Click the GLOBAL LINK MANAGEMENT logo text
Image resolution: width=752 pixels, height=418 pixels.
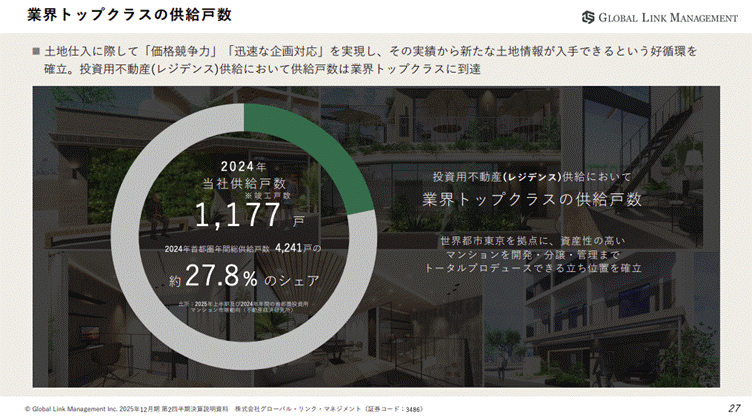[x=667, y=17]
